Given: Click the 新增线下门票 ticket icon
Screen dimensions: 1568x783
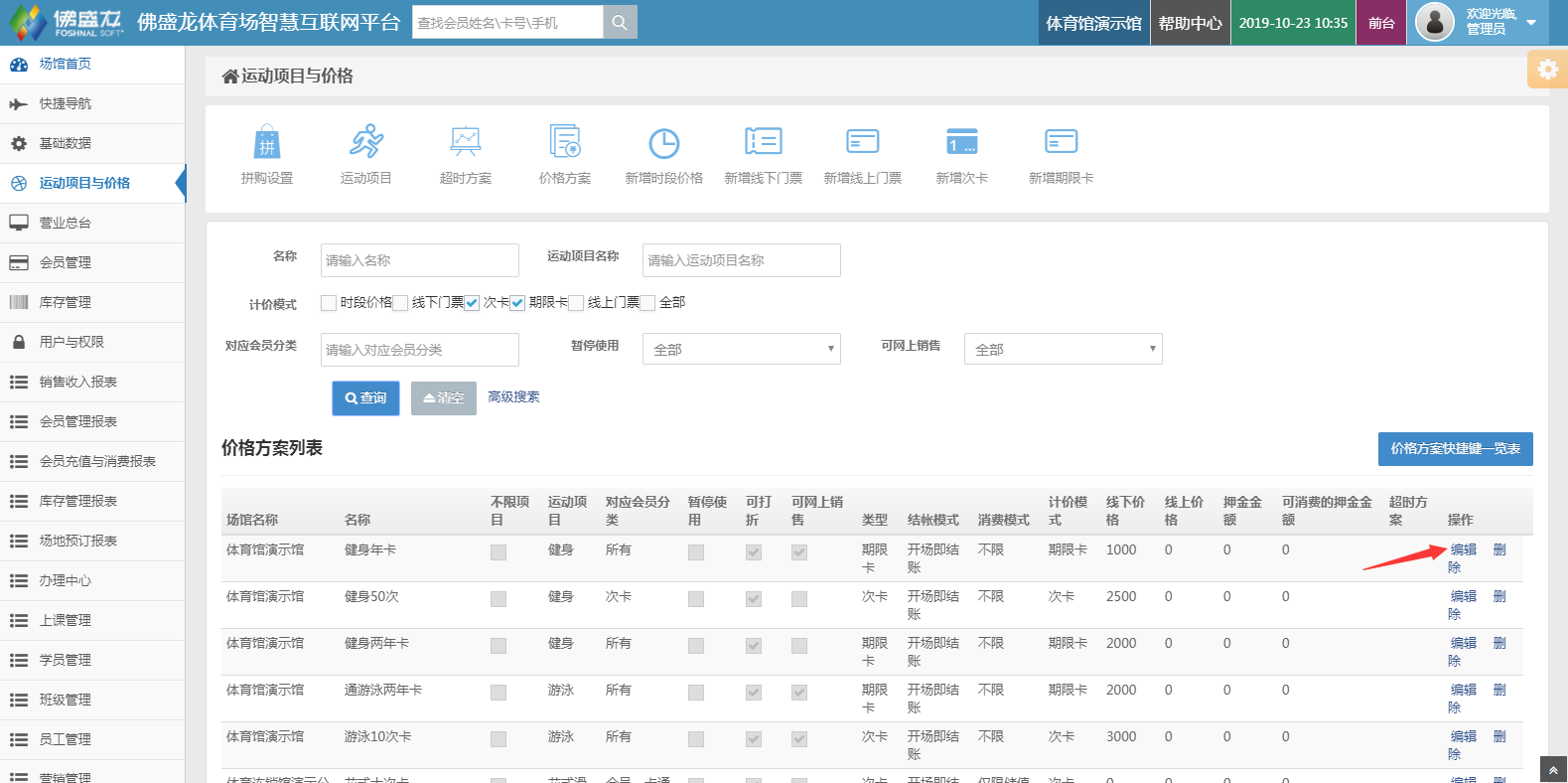Looking at the screenshot, I should pyautogui.click(x=764, y=141).
